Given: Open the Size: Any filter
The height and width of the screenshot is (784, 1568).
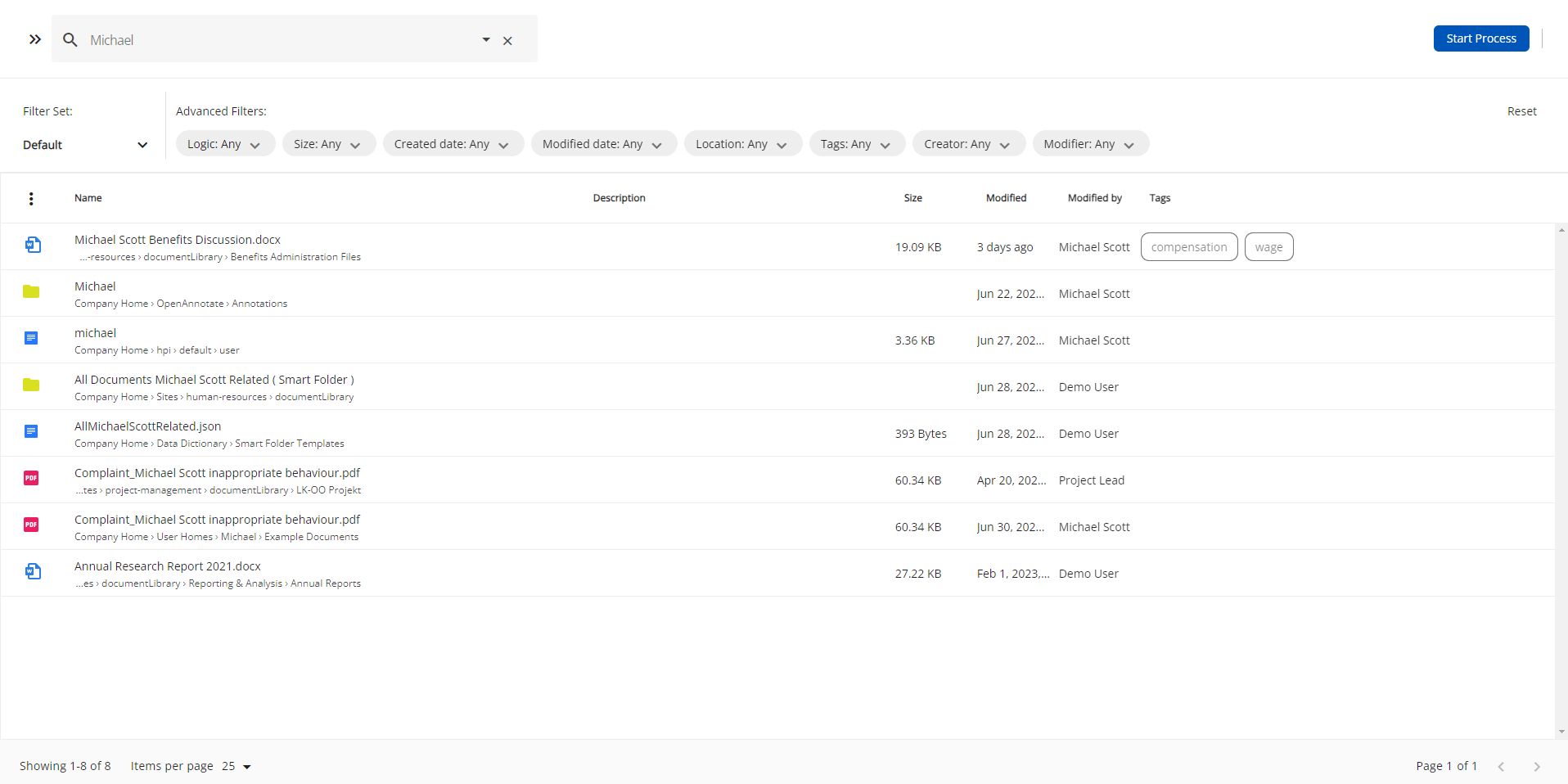Looking at the screenshot, I should coord(329,144).
